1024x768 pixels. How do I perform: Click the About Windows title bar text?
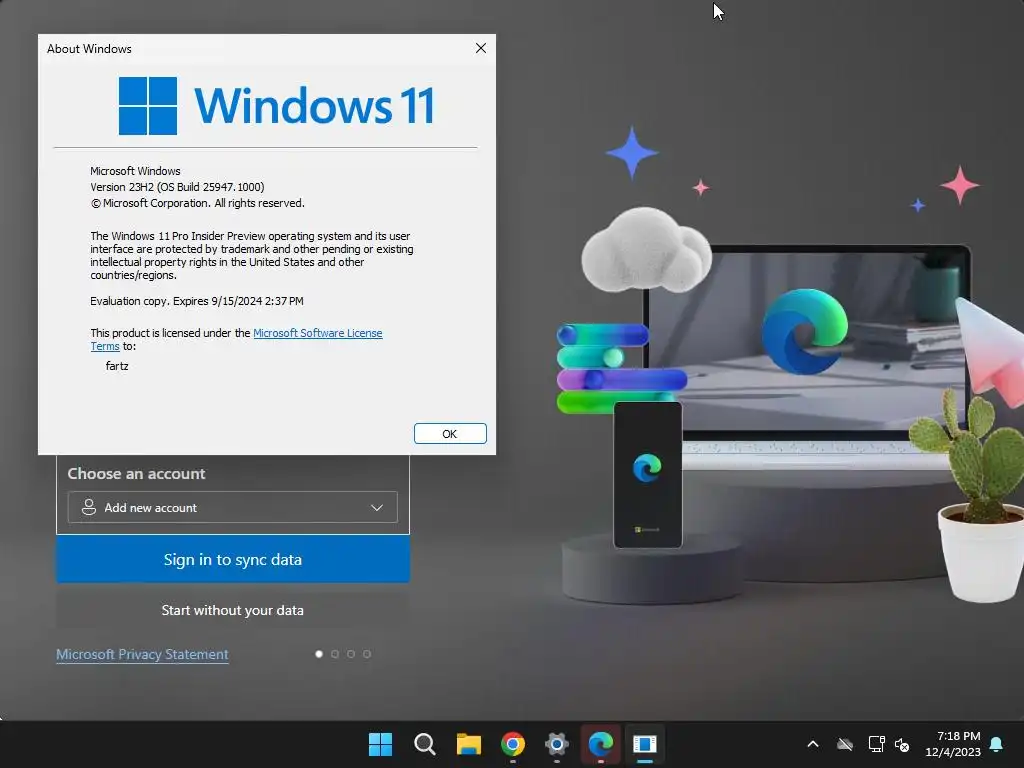(89, 49)
